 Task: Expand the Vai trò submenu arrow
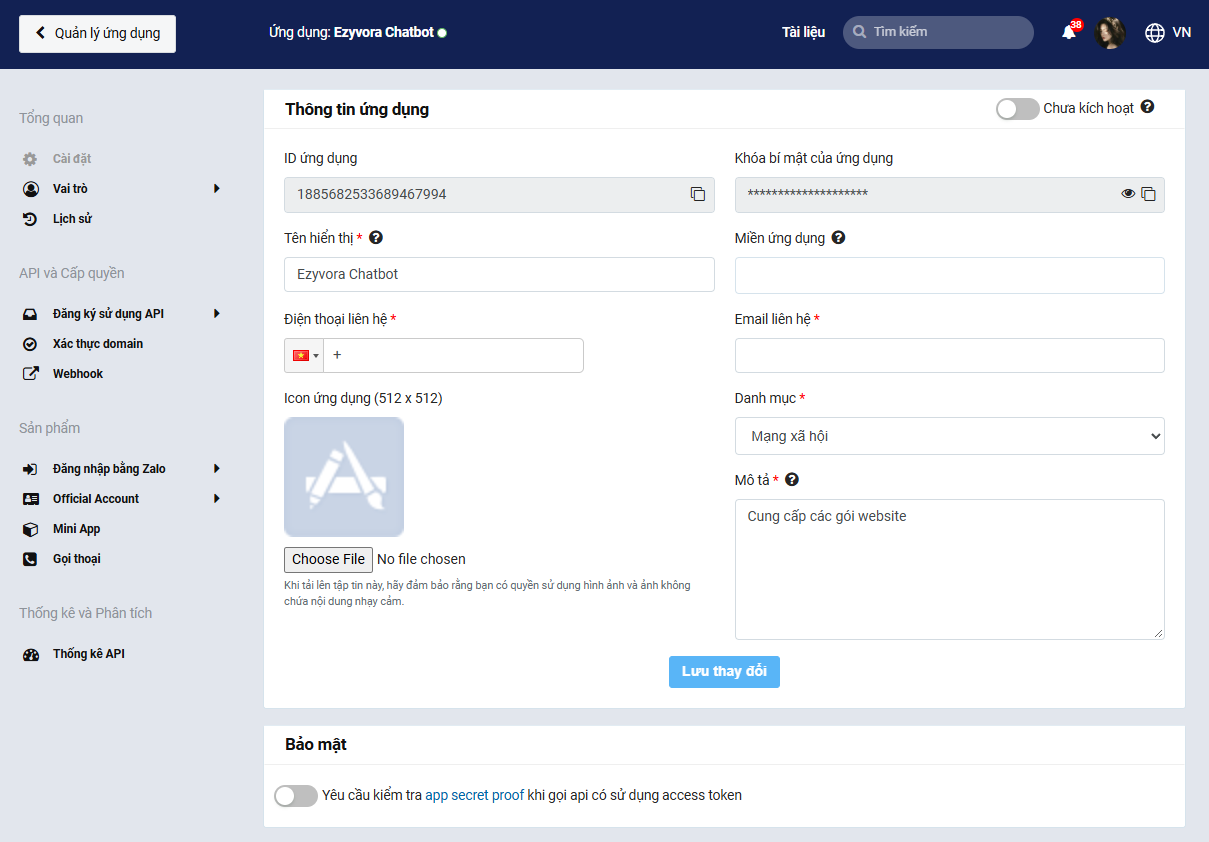216,189
